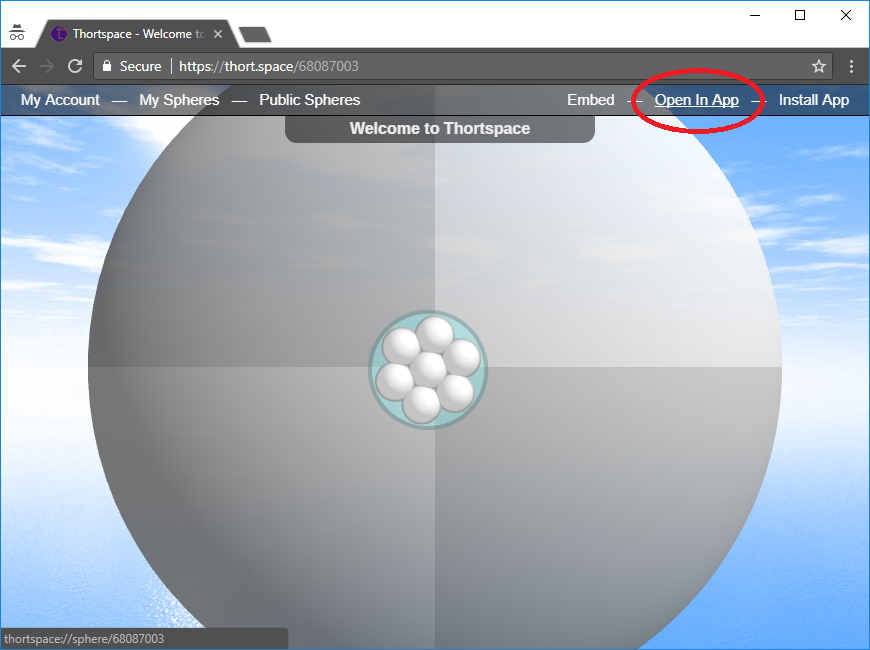Image resolution: width=870 pixels, height=650 pixels.
Task: Click the middle white ball in the cluster
Action: click(429, 369)
